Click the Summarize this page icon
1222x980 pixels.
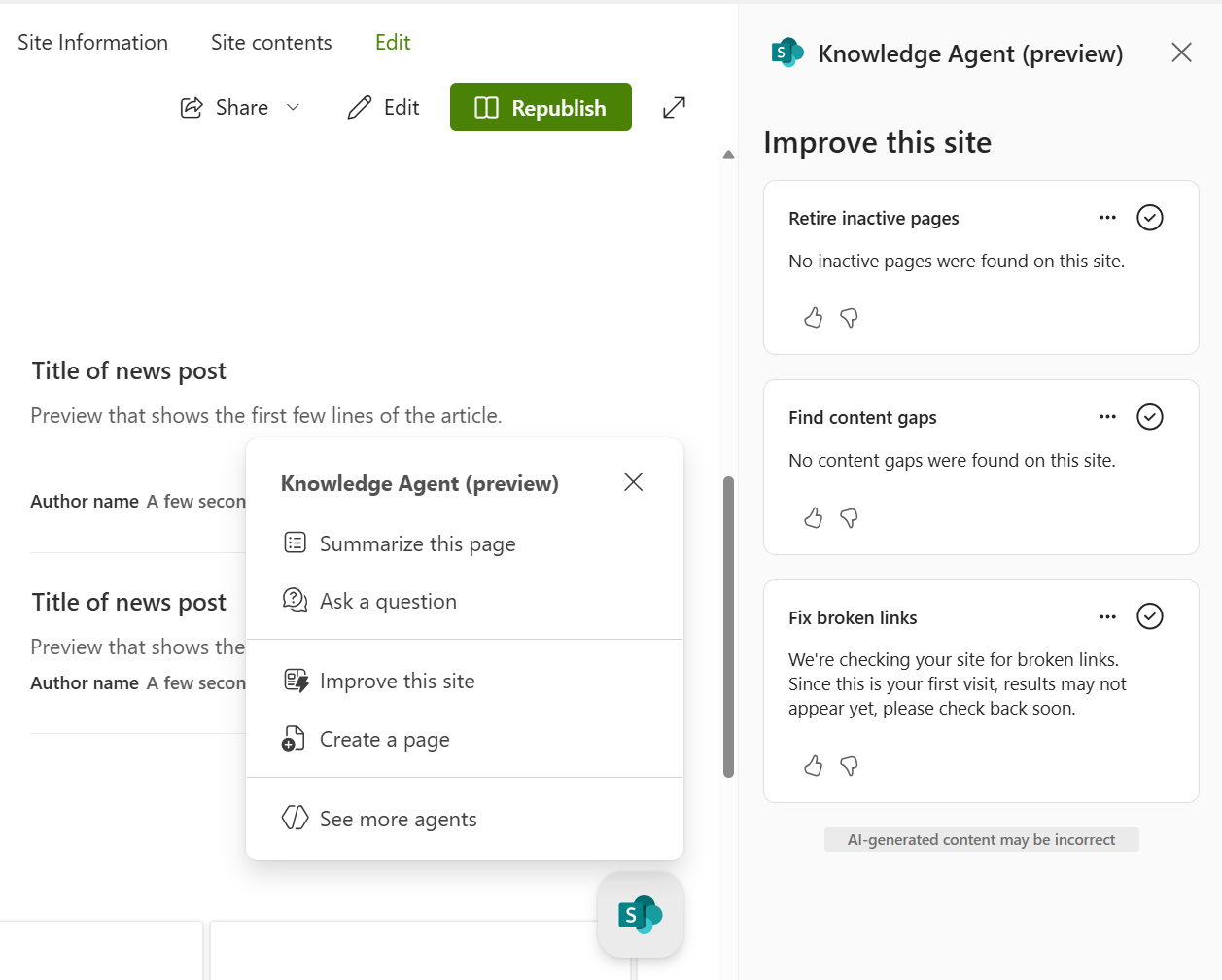(x=295, y=543)
